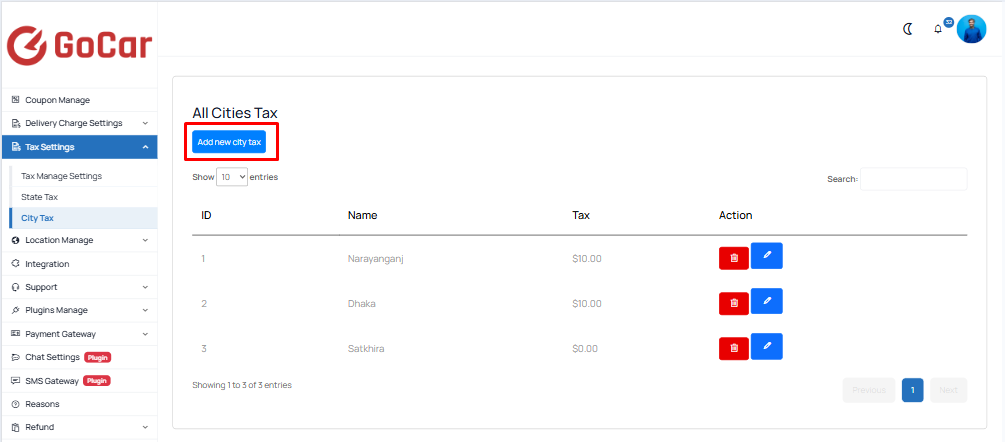Click the Narayanganj name cell
1005x442 pixels.
[376, 259]
